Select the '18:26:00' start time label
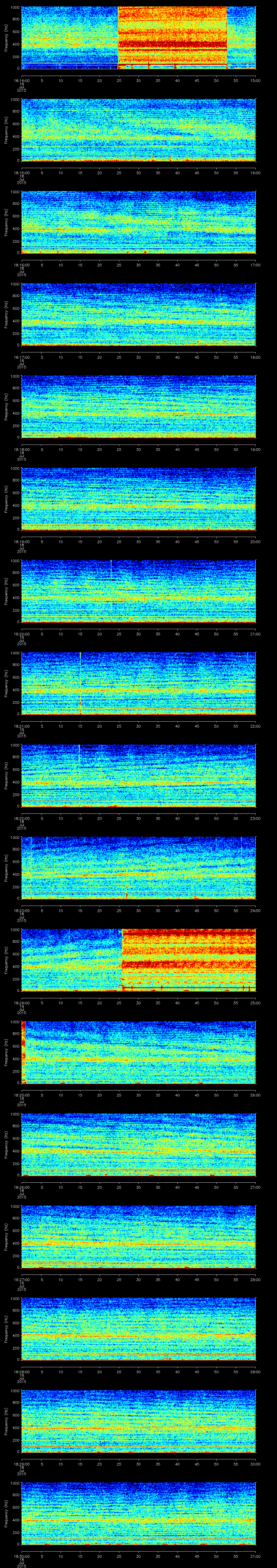The width and height of the screenshot is (277, 1568). click(x=21, y=1187)
